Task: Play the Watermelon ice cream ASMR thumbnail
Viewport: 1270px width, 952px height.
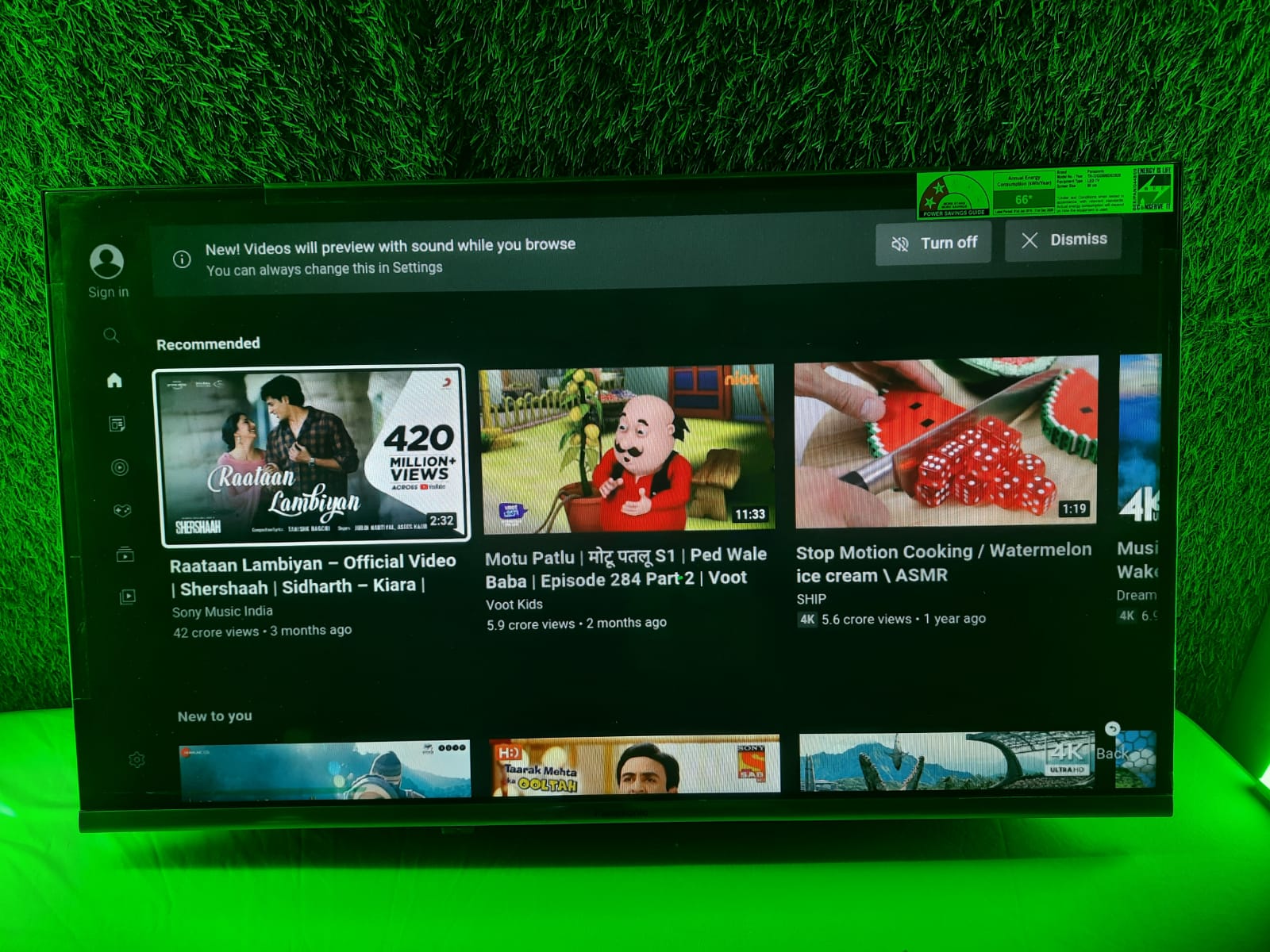Action: click(x=946, y=443)
